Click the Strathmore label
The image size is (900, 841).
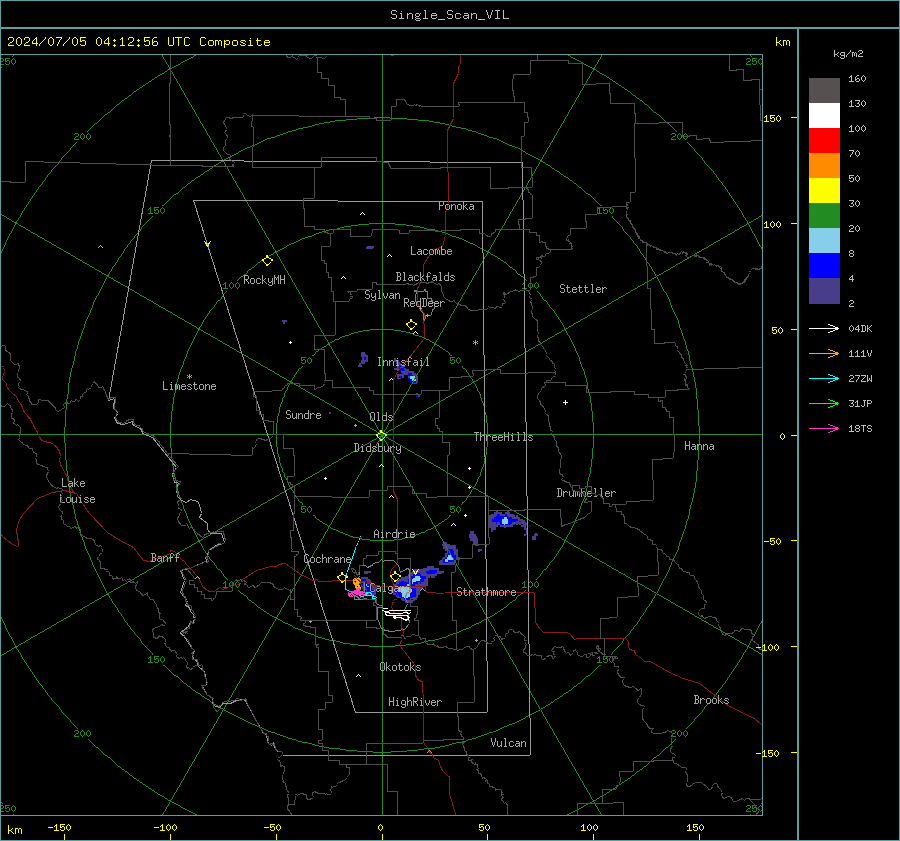486,592
